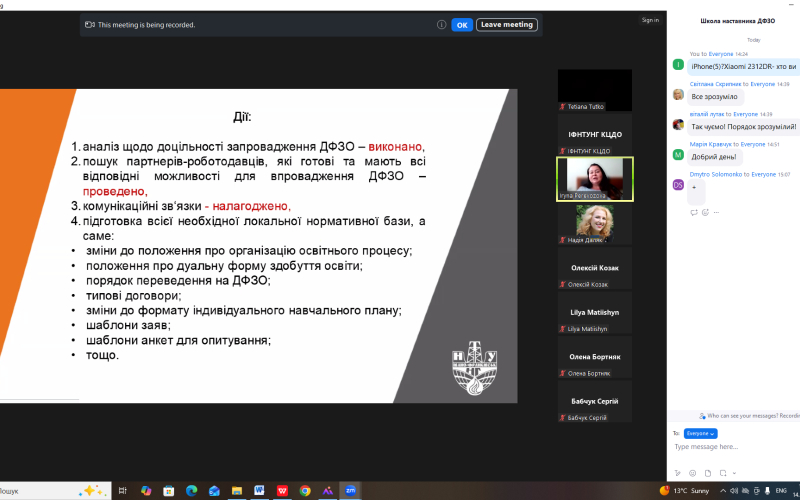
Task: Click the ENG language indicator
Action: pos(781,491)
